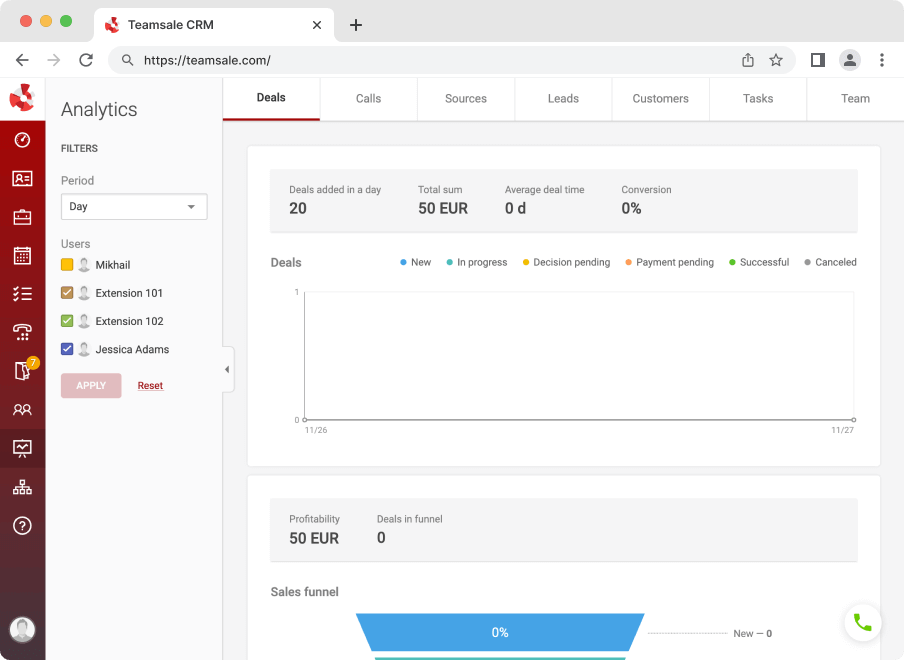Image resolution: width=904 pixels, height=660 pixels.
Task: Select the analytics chart icon in sidebar
Action: pyautogui.click(x=22, y=448)
